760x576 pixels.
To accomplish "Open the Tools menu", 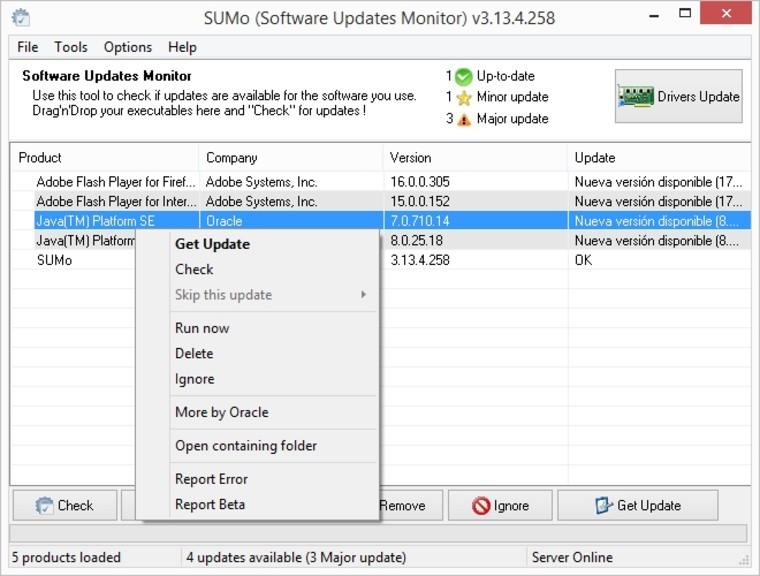I will [71, 47].
